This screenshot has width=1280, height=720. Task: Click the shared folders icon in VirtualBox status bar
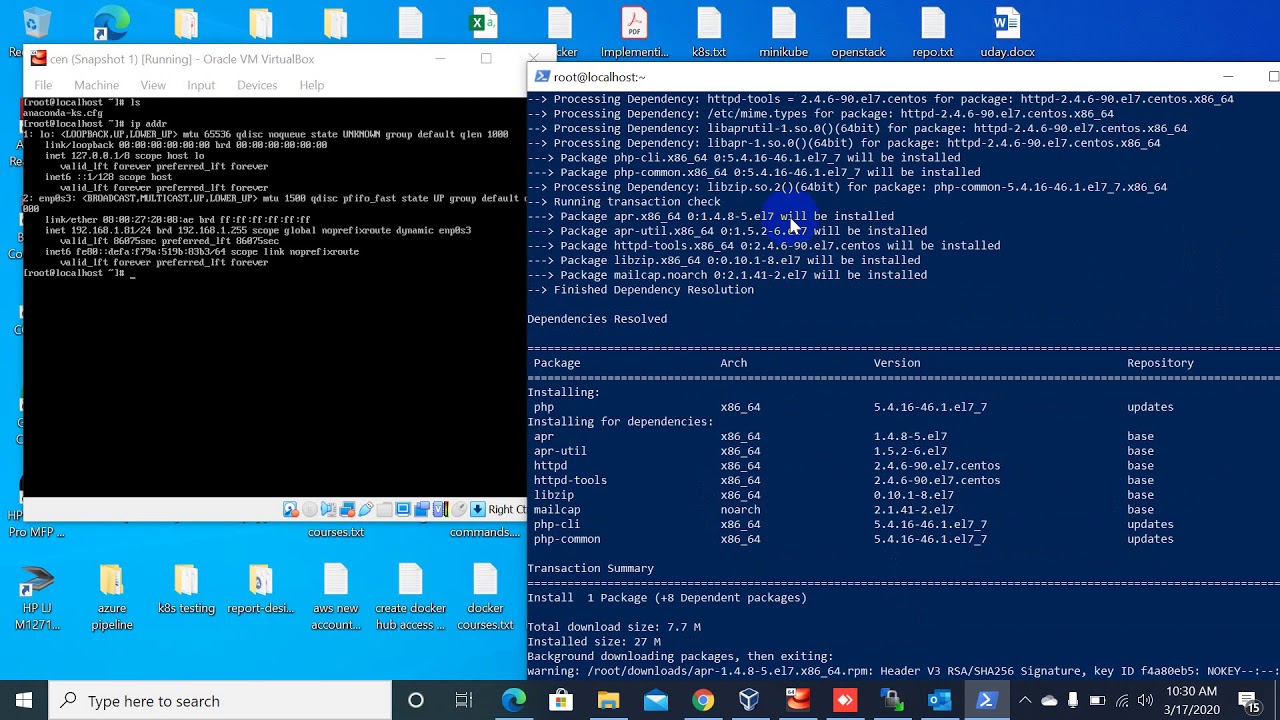[384, 509]
